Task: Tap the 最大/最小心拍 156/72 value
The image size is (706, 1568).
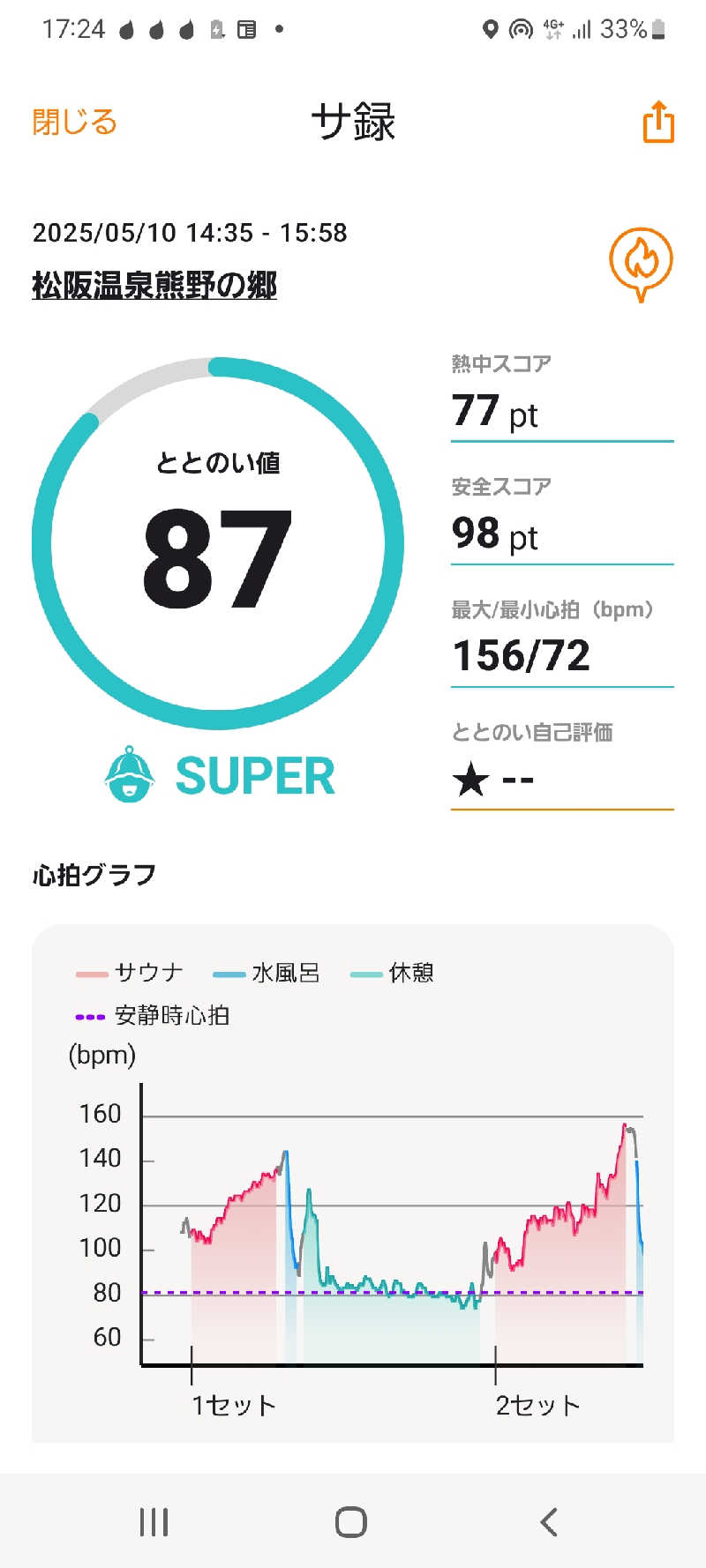Action: 521,656
